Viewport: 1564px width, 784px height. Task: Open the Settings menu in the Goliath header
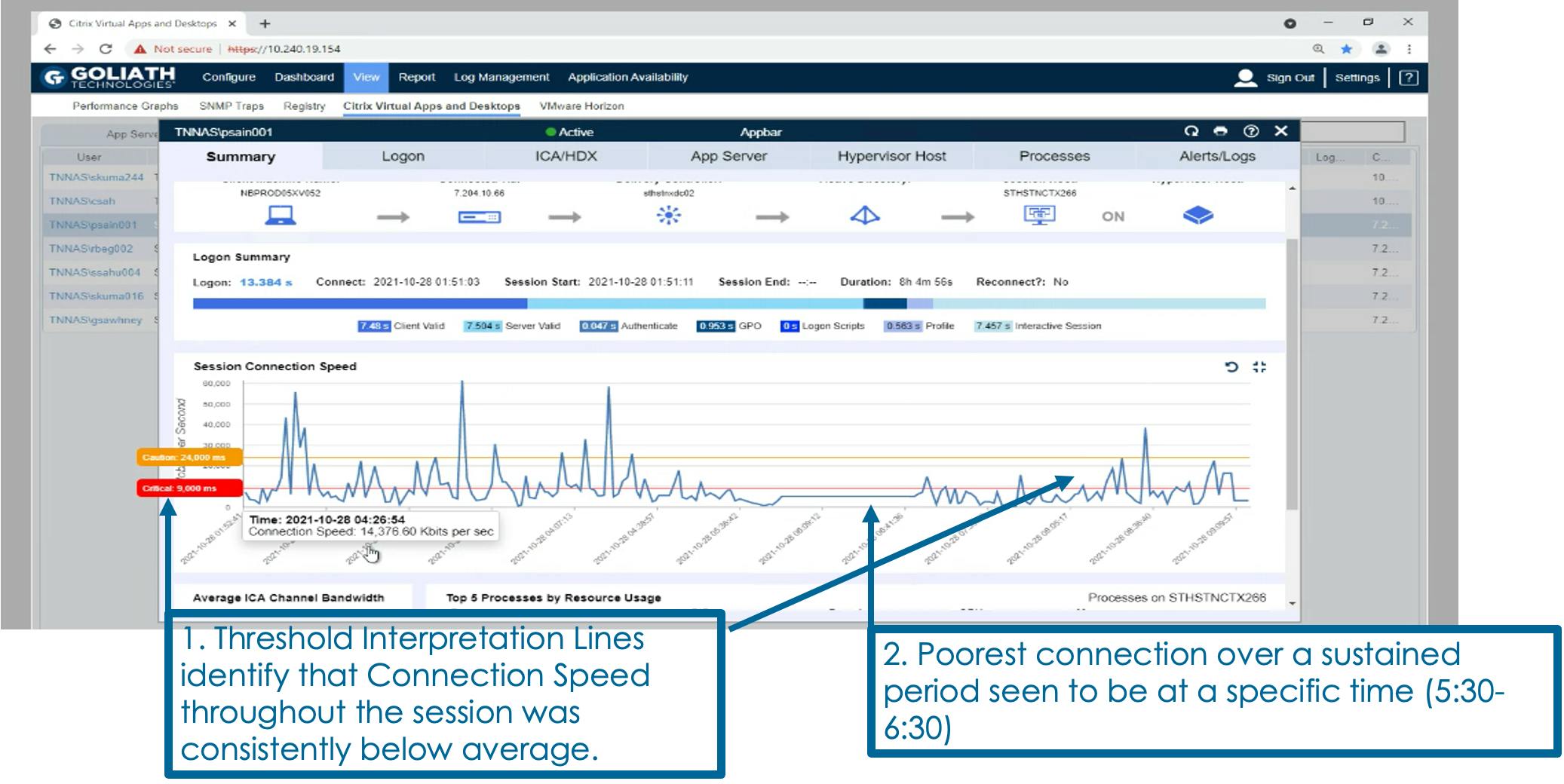tap(1357, 77)
